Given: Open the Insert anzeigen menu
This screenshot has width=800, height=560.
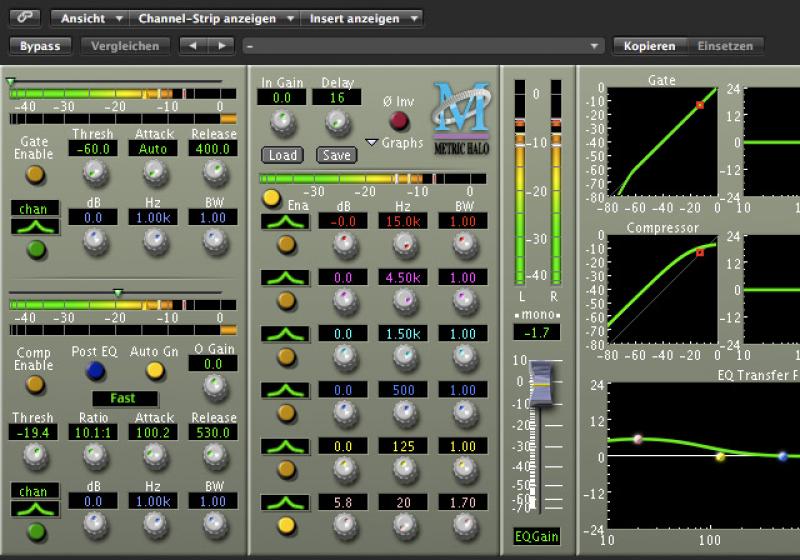Looking at the screenshot, I should (x=362, y=18).
